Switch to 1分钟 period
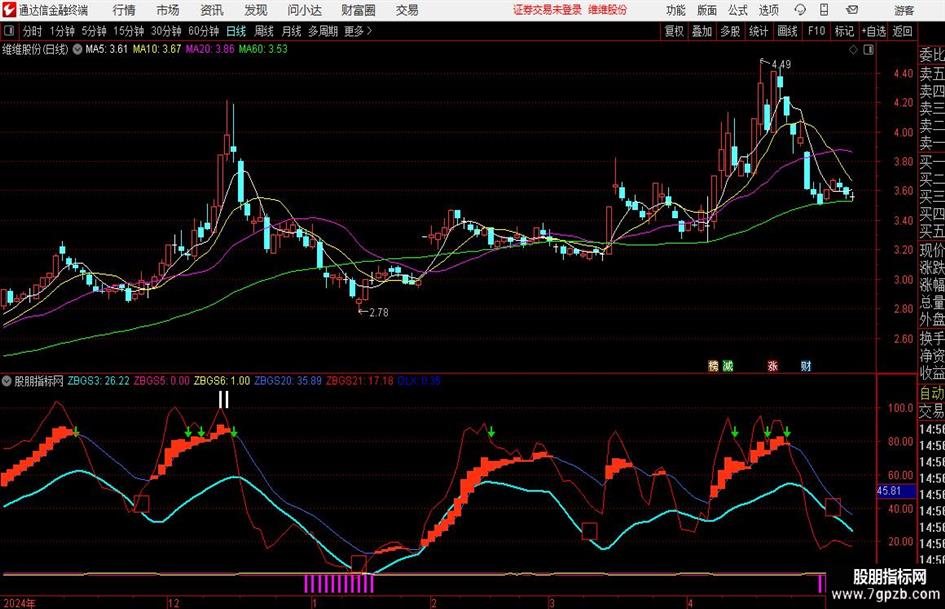Image resolution: width=945 pixels, height=609 pixels. click(x=62, y=31)
